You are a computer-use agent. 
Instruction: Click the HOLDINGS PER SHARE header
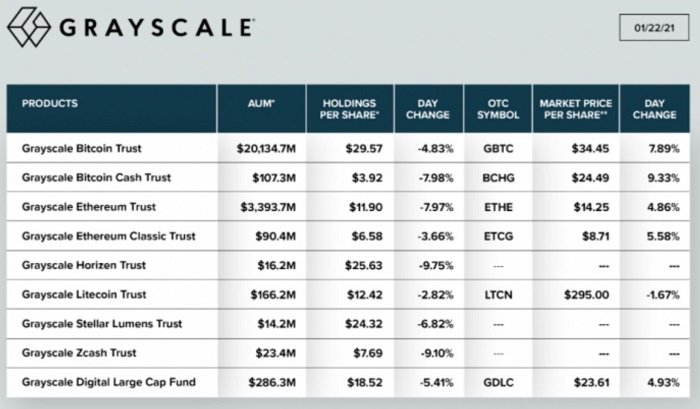348,109
